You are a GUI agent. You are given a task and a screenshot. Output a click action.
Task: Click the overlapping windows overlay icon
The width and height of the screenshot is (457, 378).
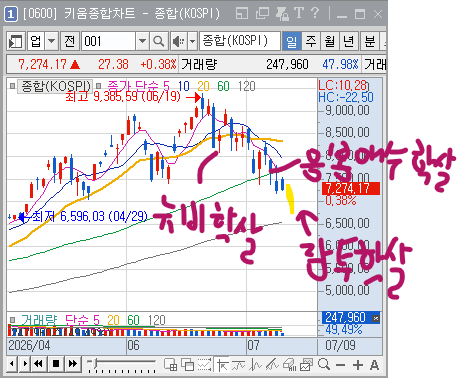pyautogui.click(x=188, y=365)
